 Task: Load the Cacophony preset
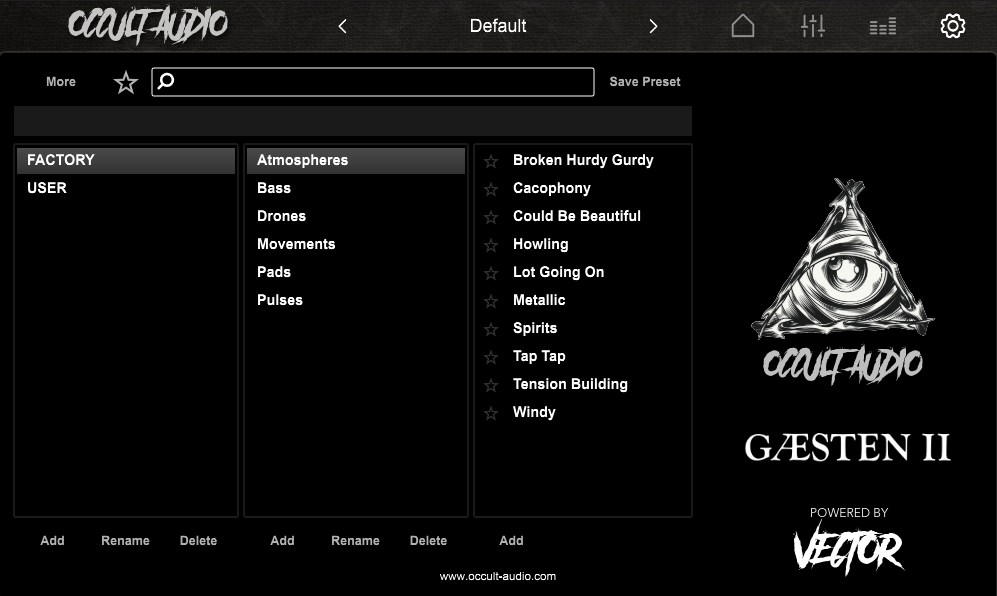click(552, 188)
